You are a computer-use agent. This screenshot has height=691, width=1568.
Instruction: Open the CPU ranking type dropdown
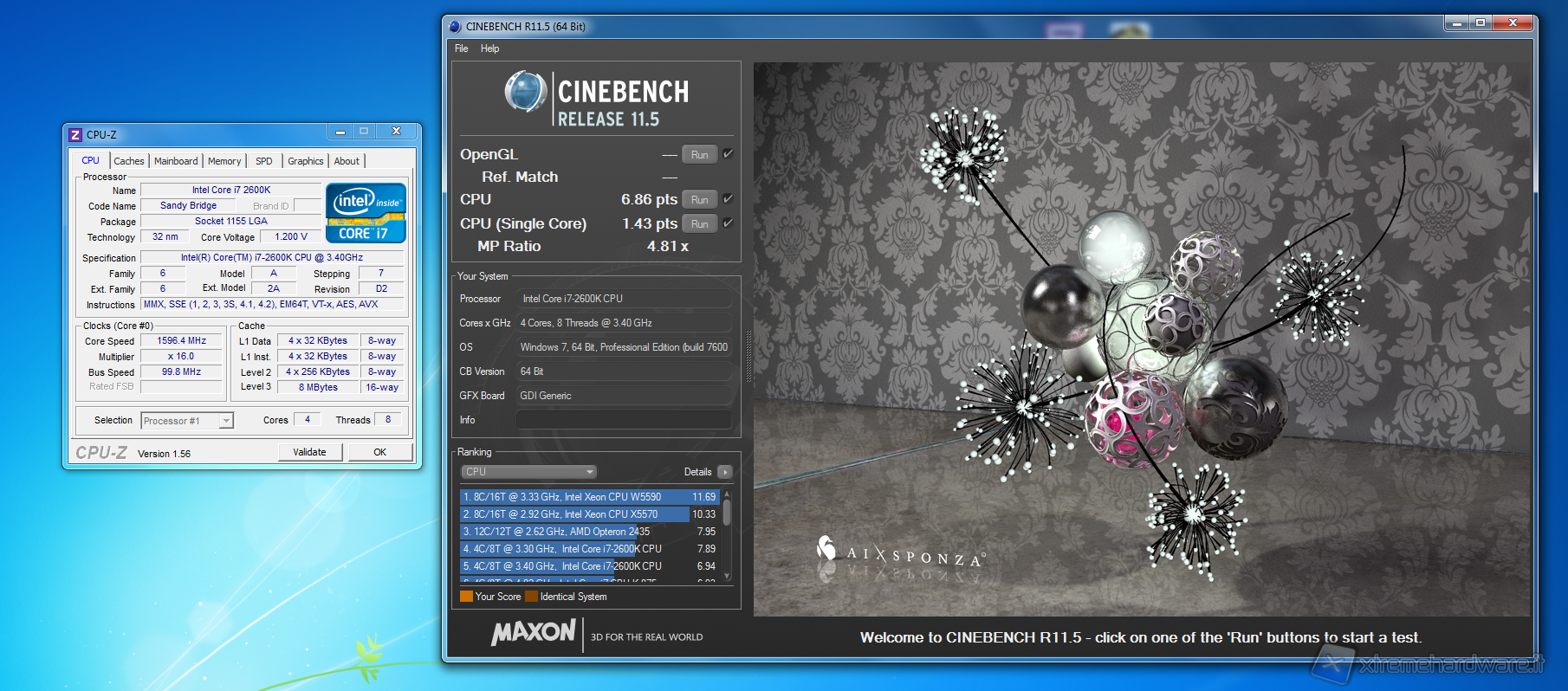coord(528,472)
